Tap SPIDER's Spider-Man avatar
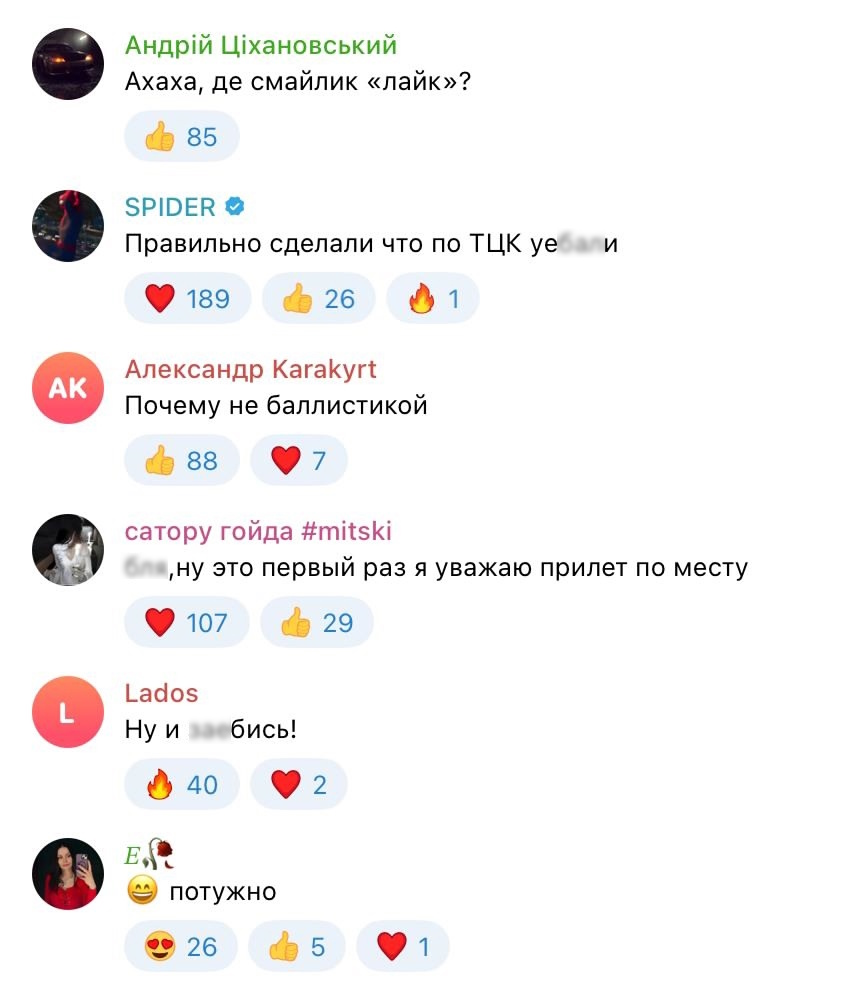This screenshot has width=852, height=986. tap(68, 226)
